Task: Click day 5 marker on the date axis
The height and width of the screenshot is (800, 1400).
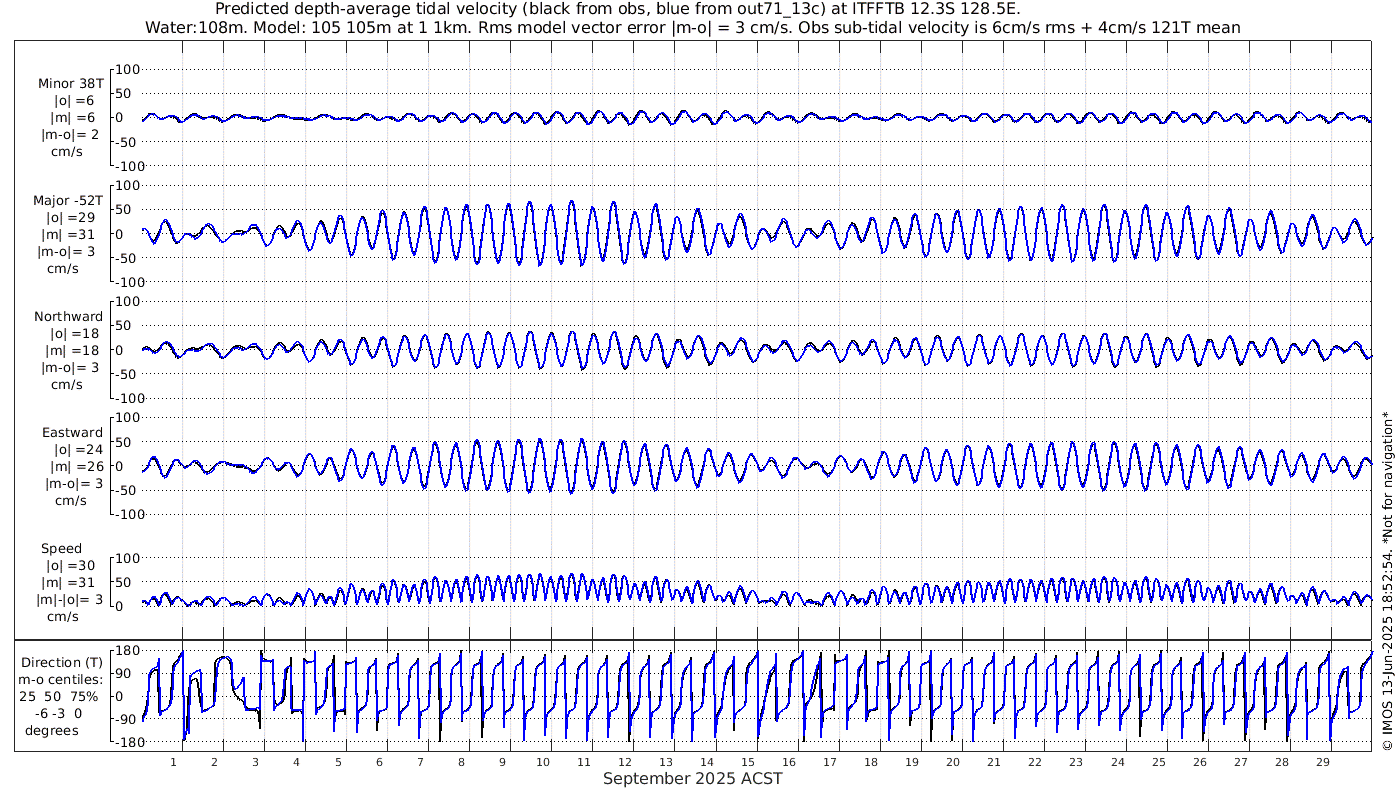Action: tap(338, 762)
